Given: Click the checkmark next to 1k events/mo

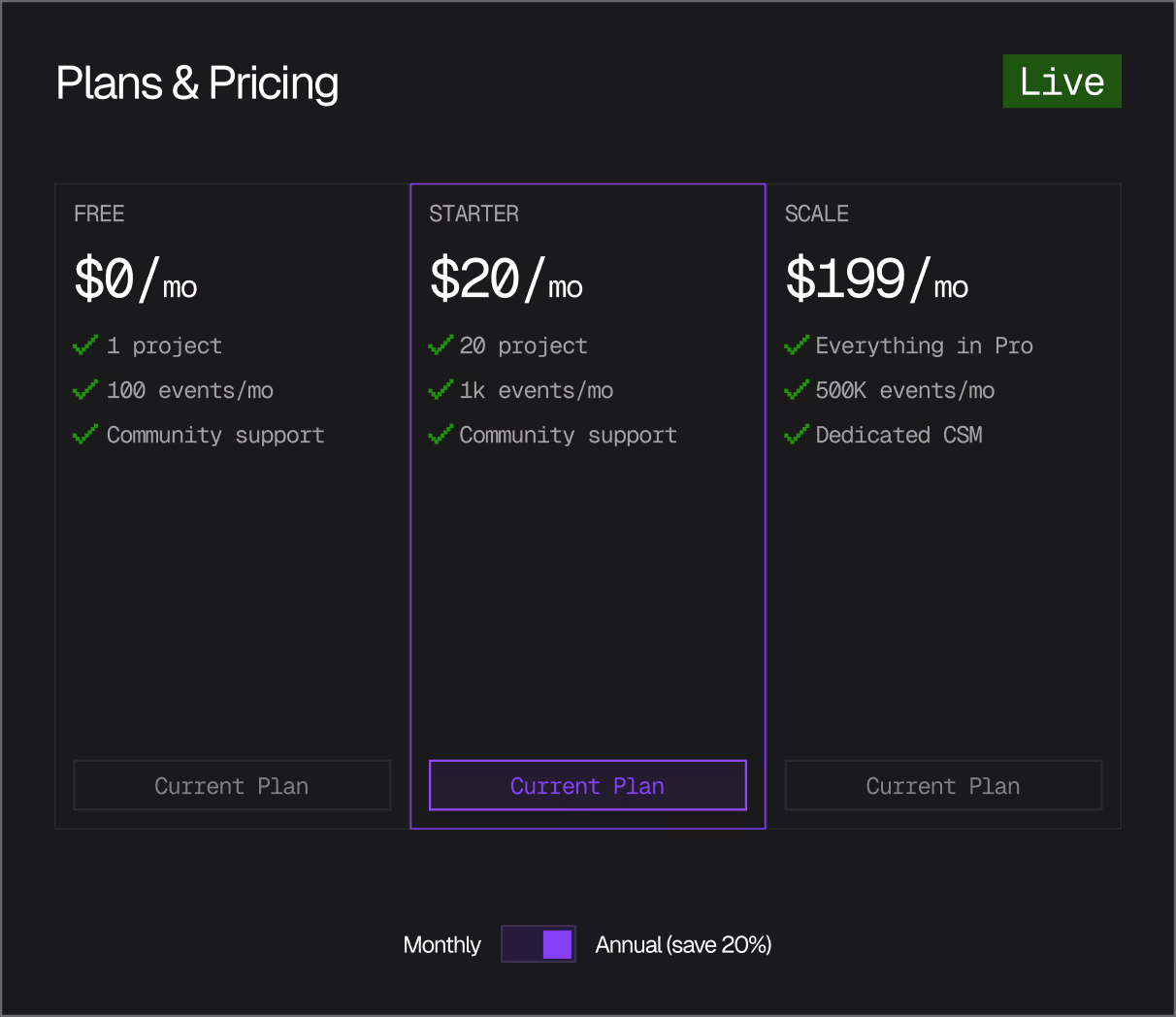Looking at the screenshot, I should tap(441, 390).
